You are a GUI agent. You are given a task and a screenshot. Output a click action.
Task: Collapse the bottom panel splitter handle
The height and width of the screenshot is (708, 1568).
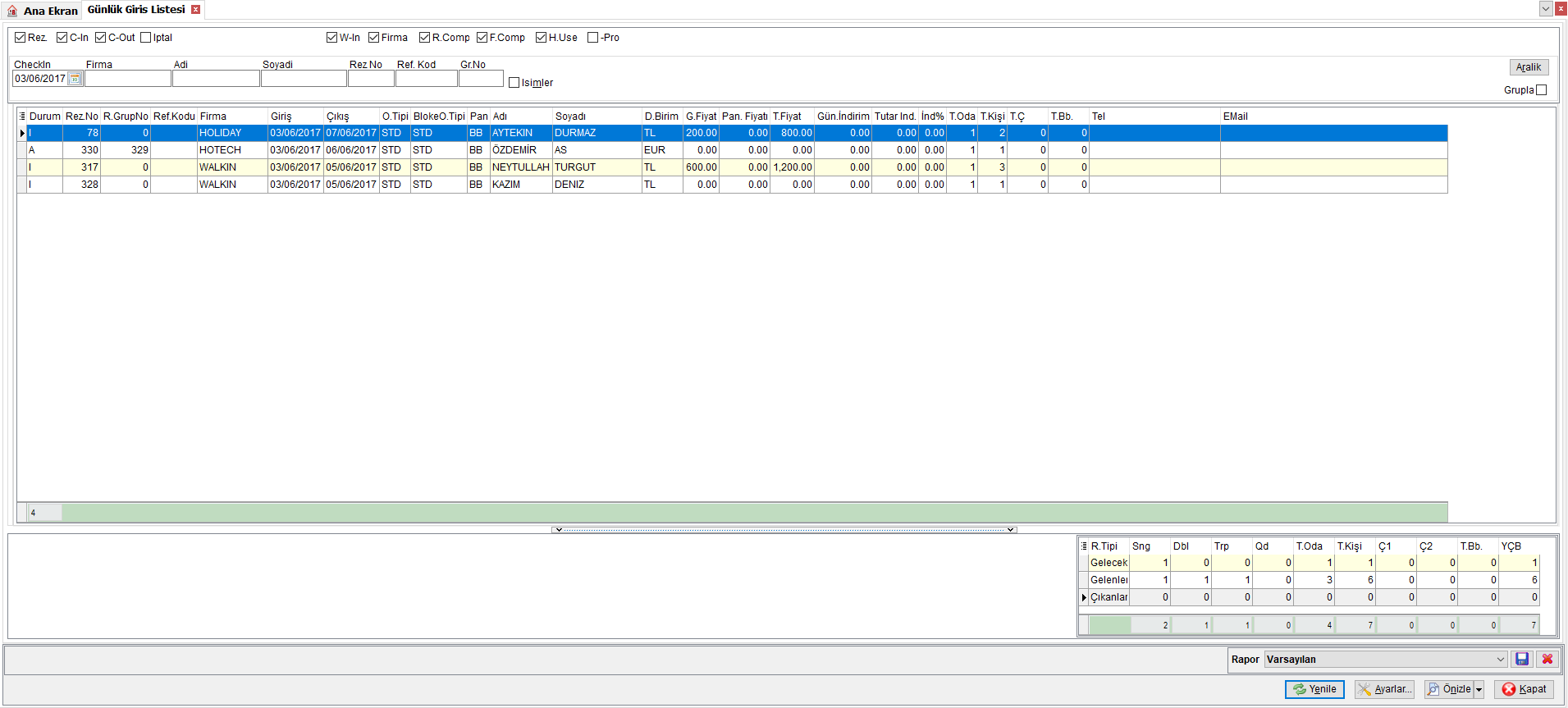[784, 530]
